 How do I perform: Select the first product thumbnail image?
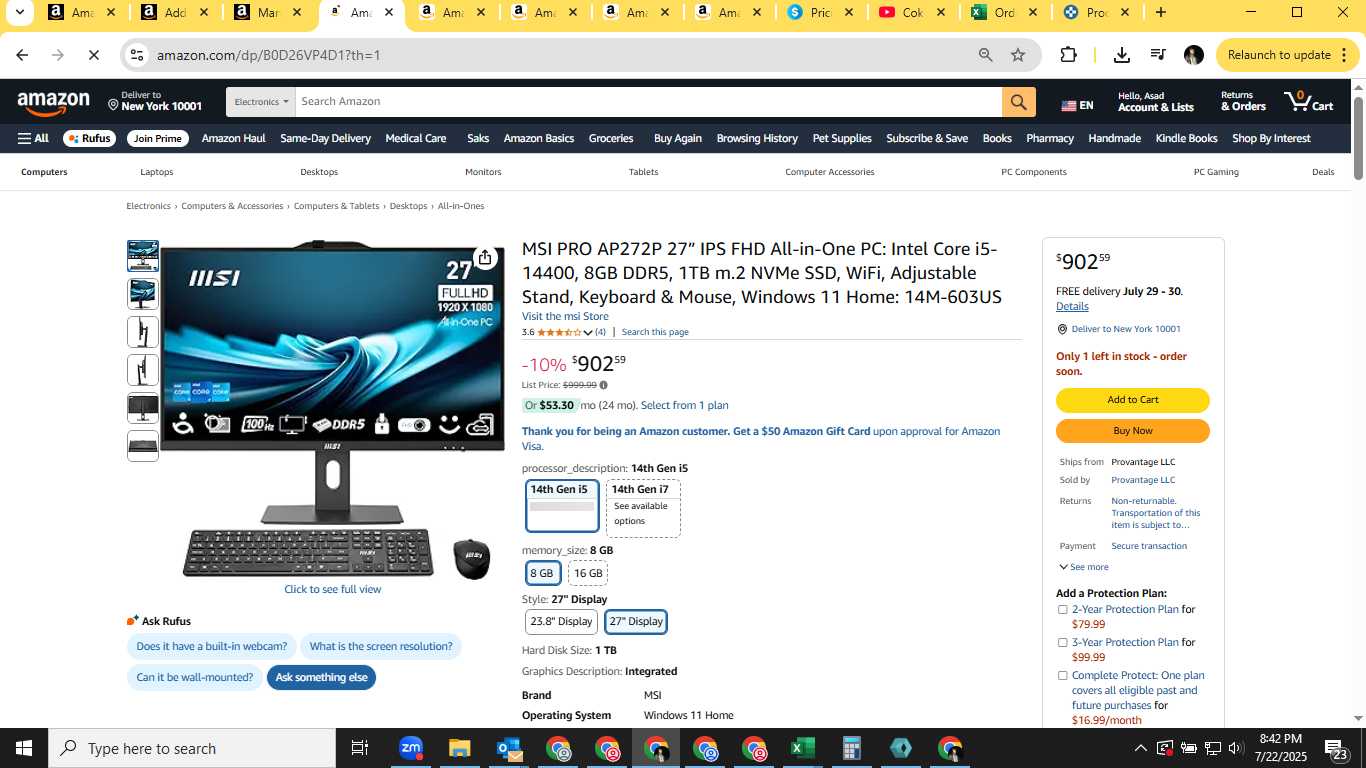[x=142, y=256]
